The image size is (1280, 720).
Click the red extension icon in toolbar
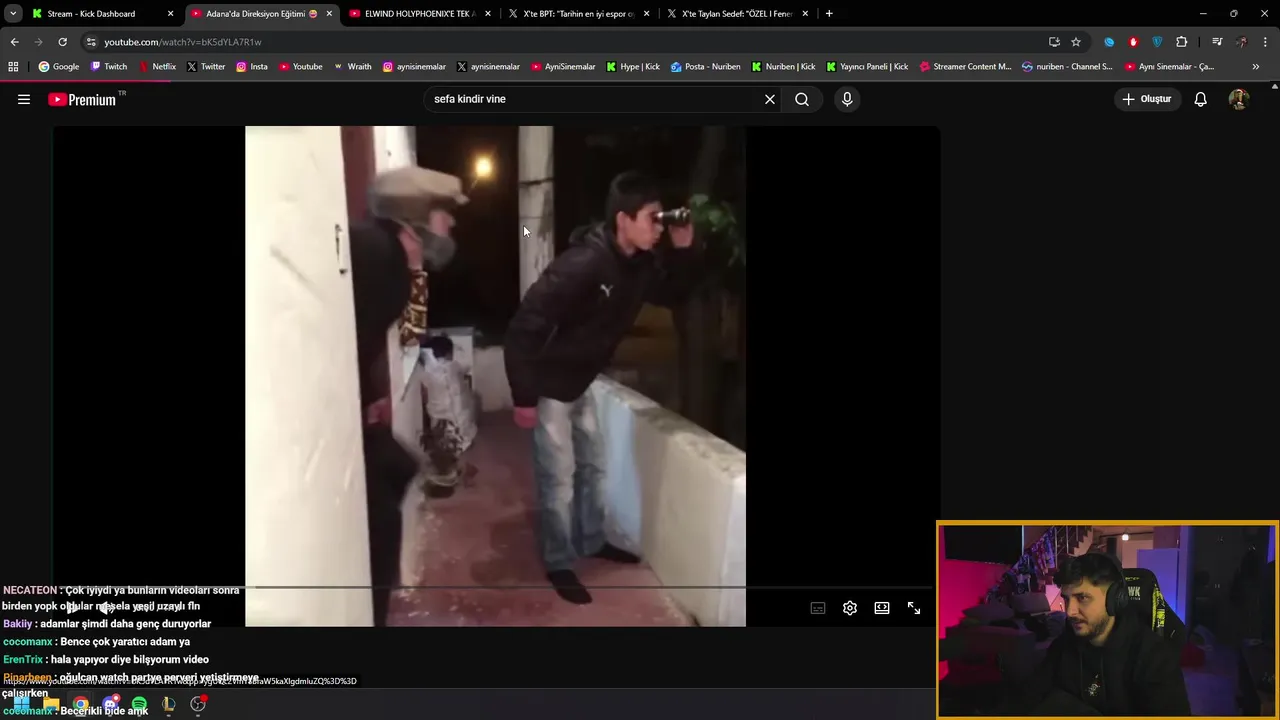(x=1133, y=42)
